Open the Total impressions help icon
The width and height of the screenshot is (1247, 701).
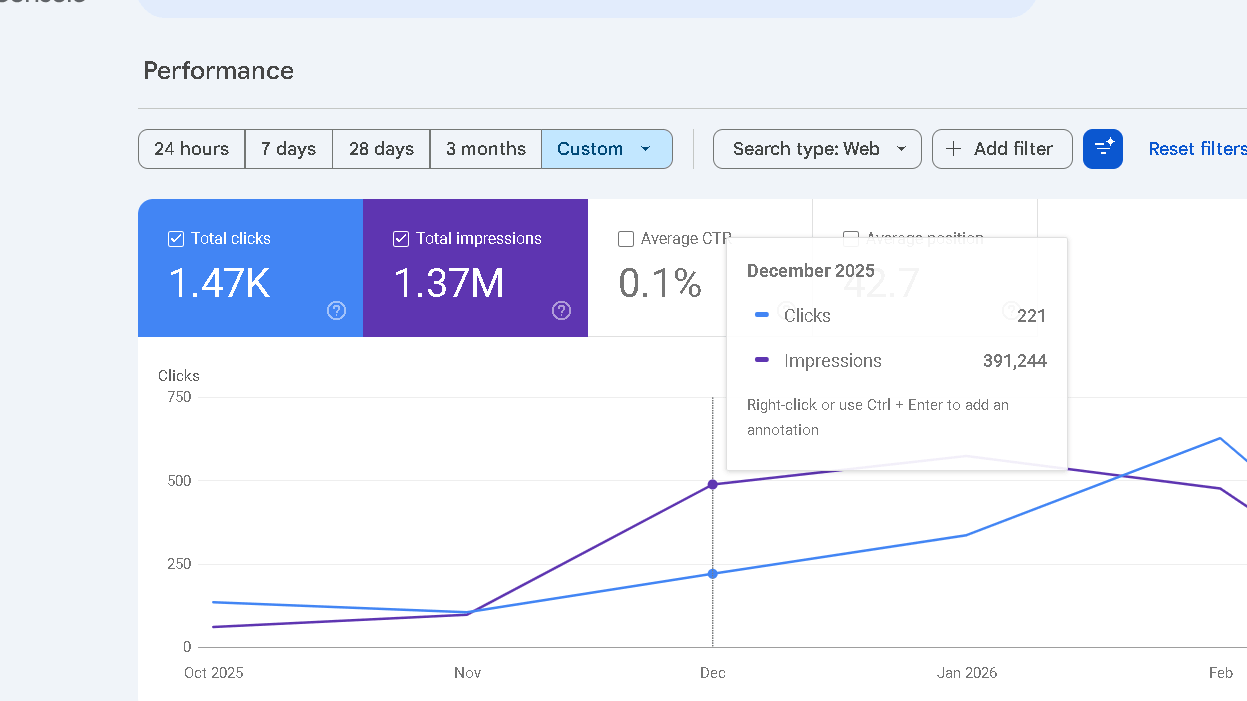click(561, 311)
